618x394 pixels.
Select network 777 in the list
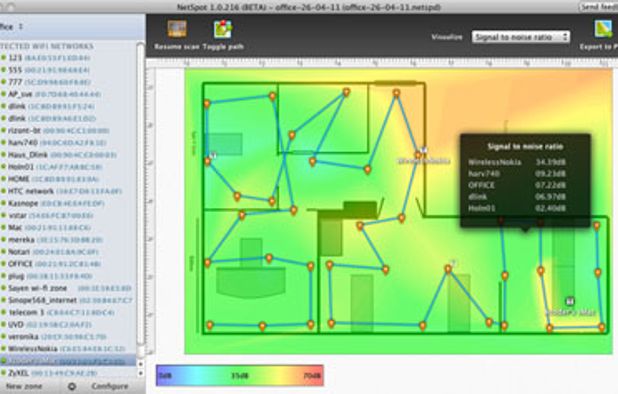tap(69, 82)
